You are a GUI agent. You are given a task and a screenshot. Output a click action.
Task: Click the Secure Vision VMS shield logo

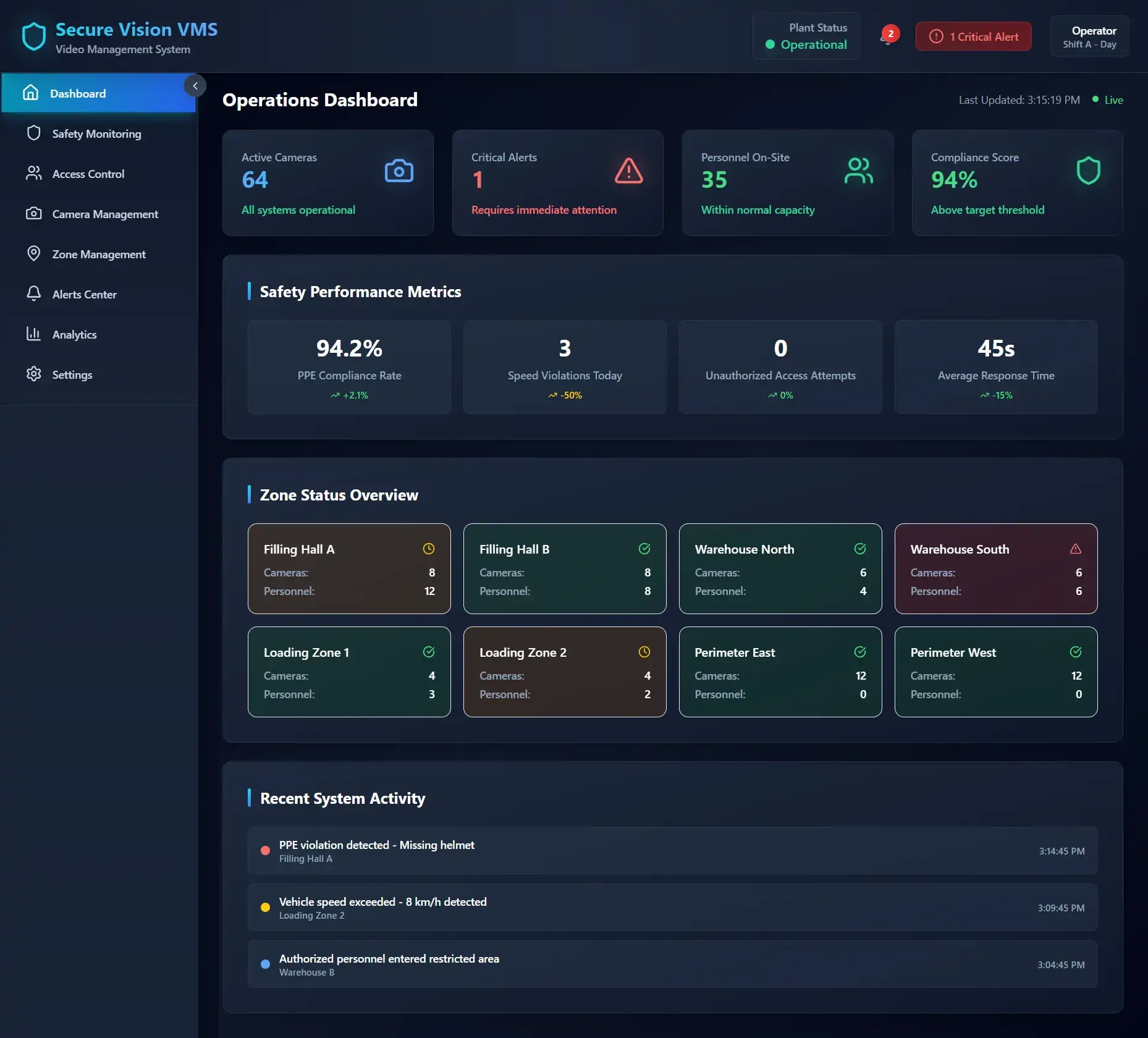point(34,37)
